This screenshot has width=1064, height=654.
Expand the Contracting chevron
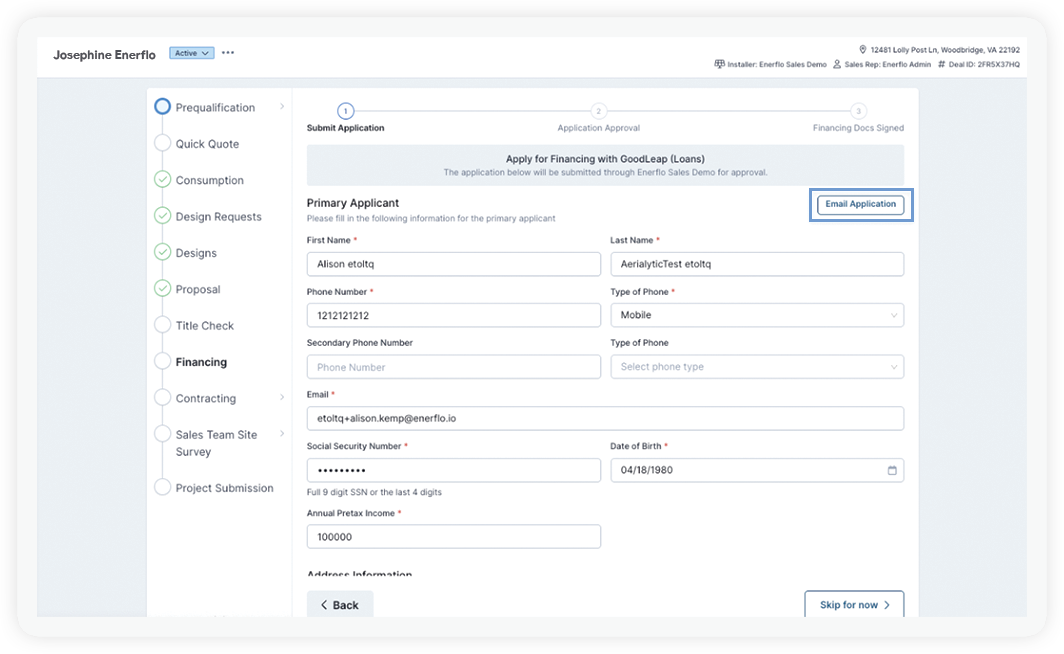(282, 398)
